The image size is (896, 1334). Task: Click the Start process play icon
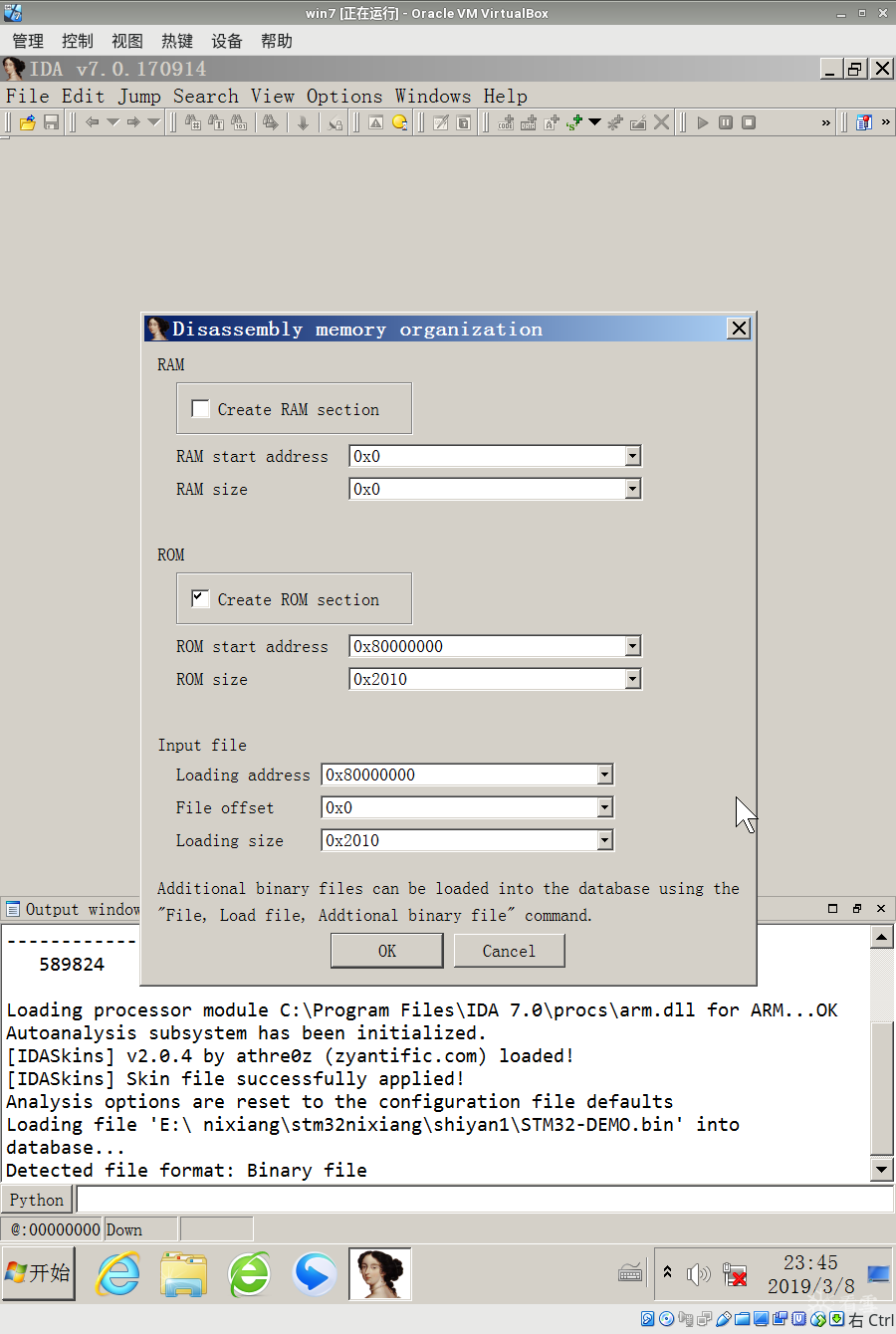[x=703, y=122]
